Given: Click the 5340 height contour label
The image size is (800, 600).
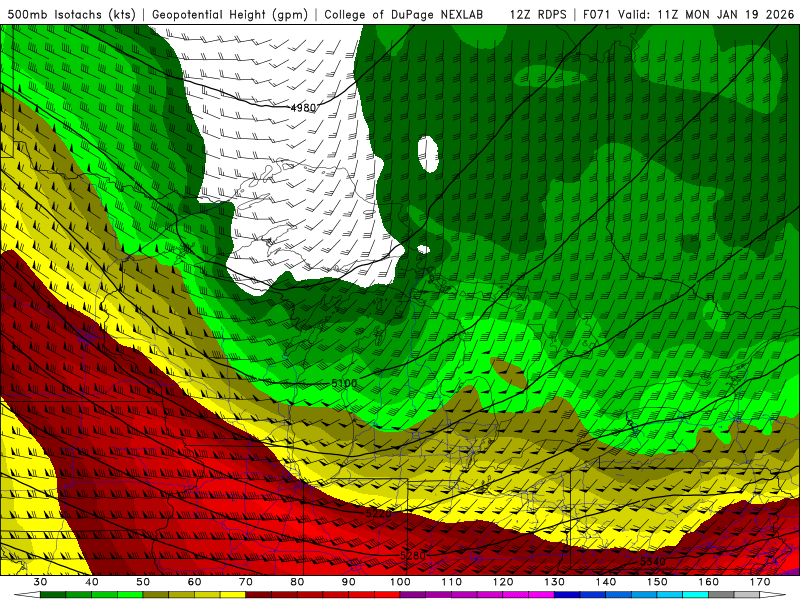Looking at the screenshot, I should tap(653, 561).
